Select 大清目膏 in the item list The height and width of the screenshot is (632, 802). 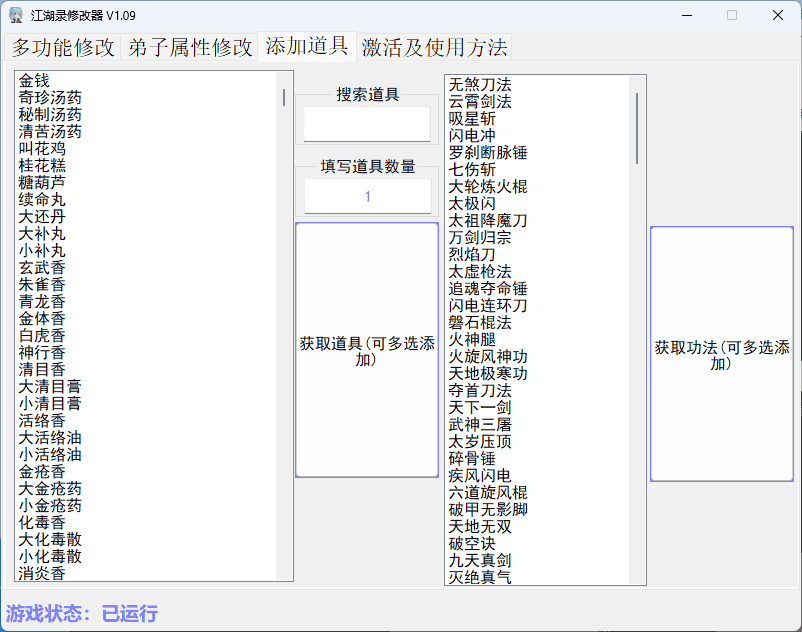(50, 386)
